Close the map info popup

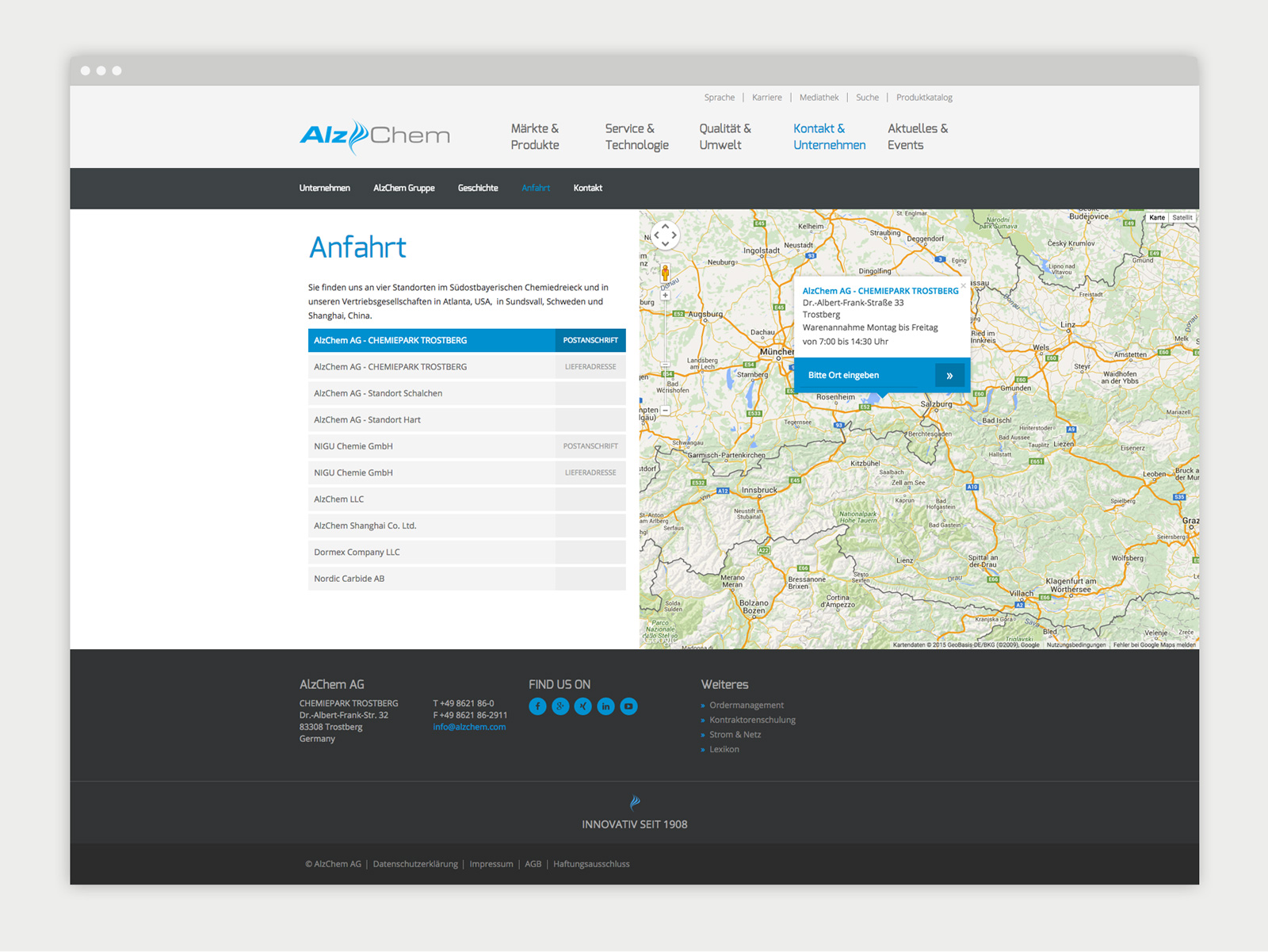964,285
